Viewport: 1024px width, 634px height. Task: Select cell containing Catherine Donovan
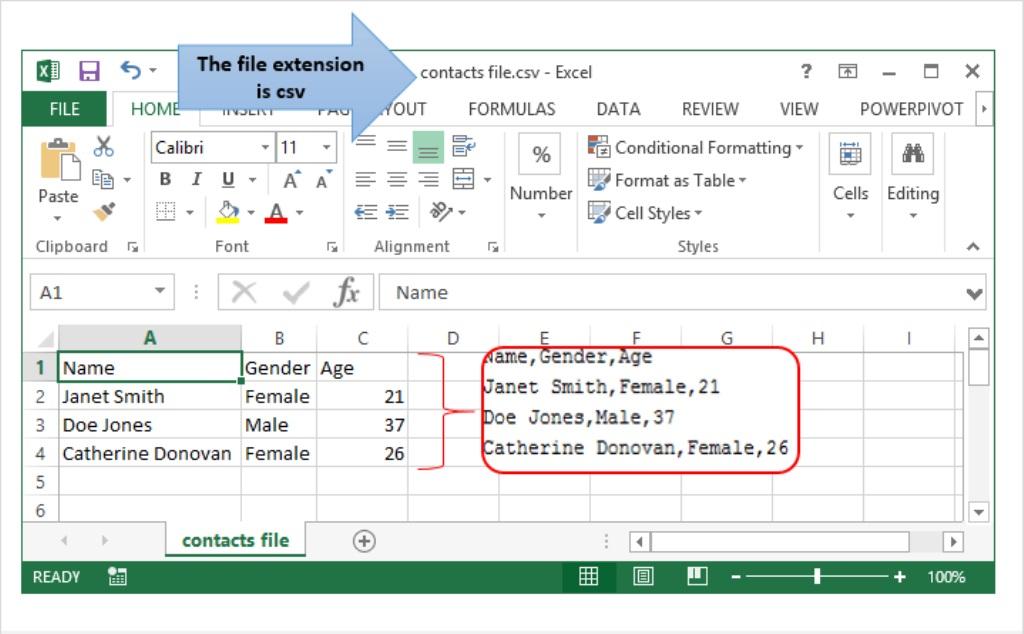pyautogui.click(x=150, y=453)
